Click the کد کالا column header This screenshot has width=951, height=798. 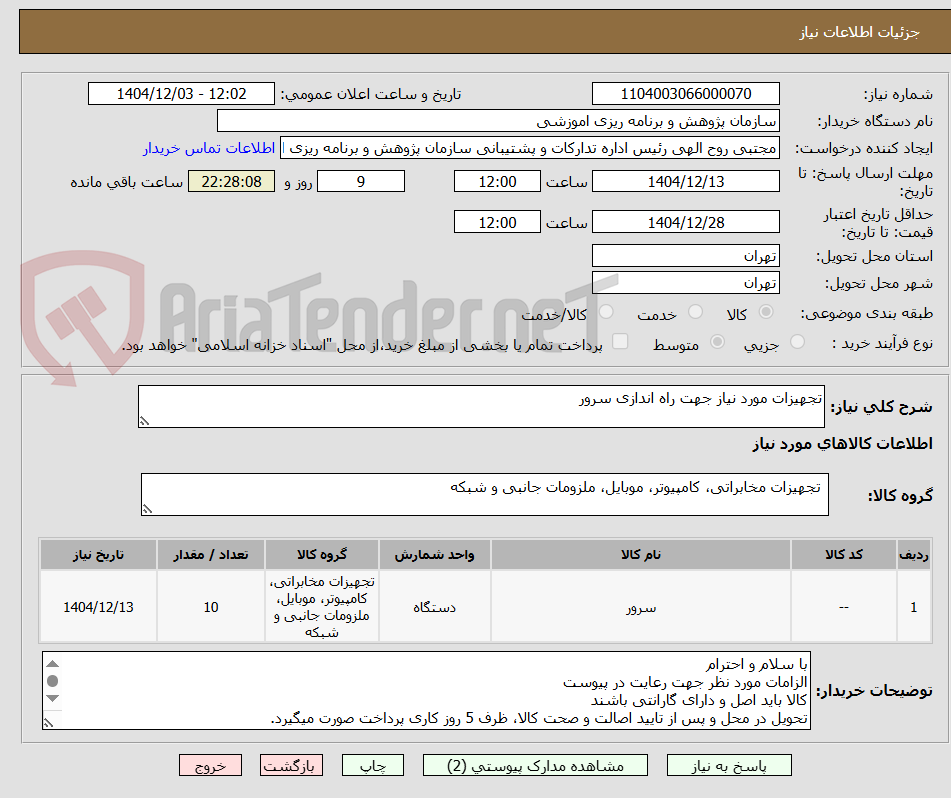click(844, 554)
